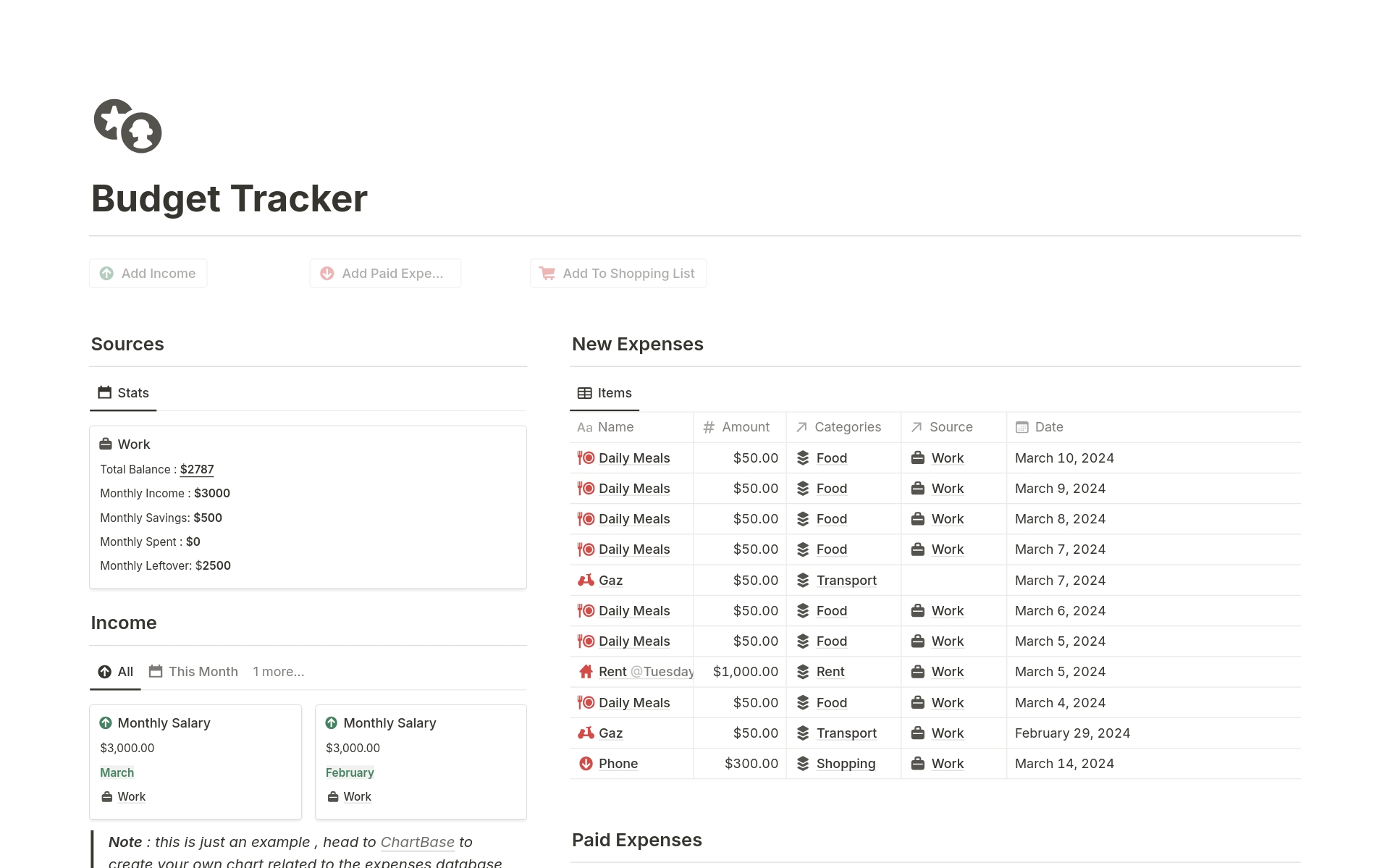Screen dimensions: 1390x868
Task: Click the briefcase icon beside Work in Stats
Action: (106, 444)
